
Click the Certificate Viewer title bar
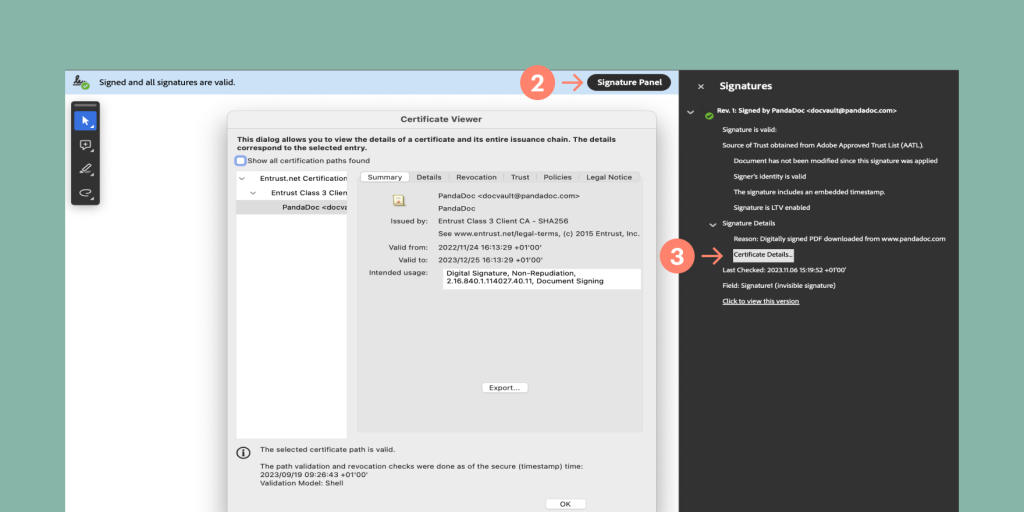[x=441, y=120]
